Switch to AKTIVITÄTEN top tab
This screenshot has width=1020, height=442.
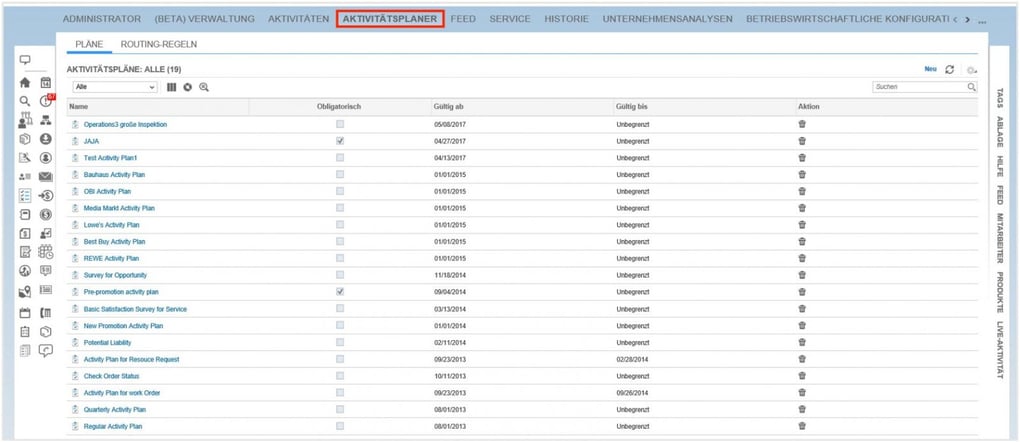click(x=299, y=19)
